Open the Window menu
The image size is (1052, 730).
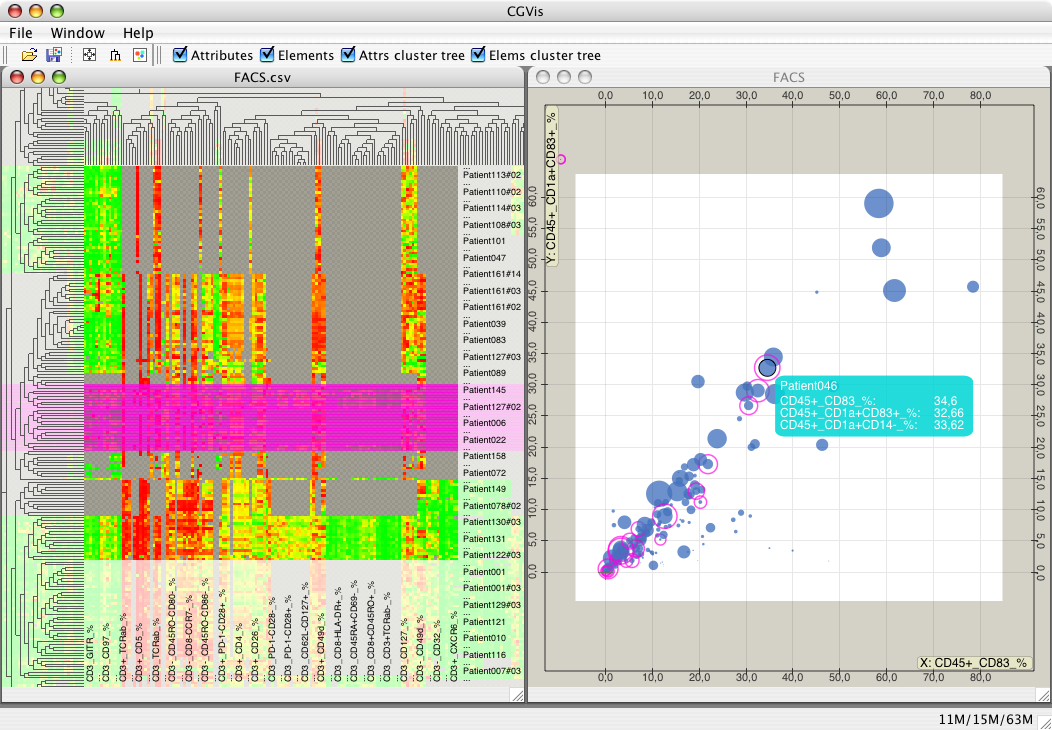point(78,33)
